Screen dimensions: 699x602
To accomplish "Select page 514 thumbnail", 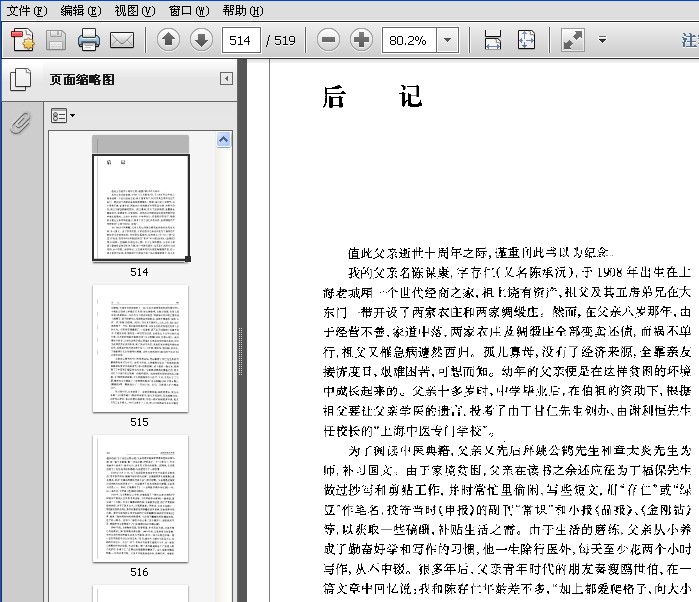I will click(140, 207).
